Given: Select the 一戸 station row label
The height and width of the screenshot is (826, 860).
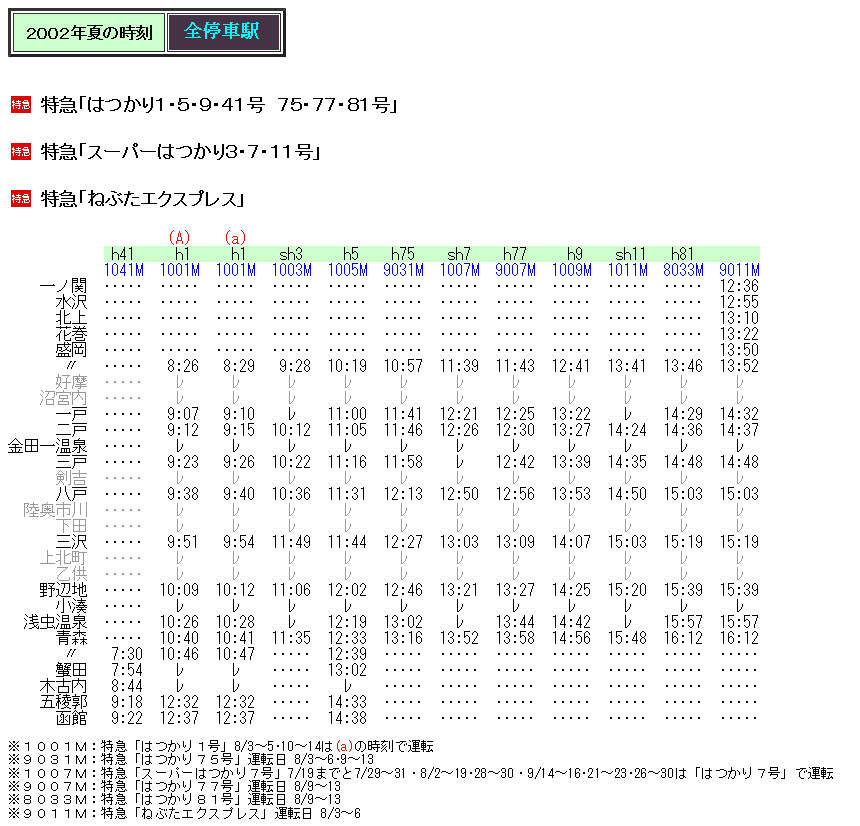Looking at the screenshot, I should pos(71,414).
